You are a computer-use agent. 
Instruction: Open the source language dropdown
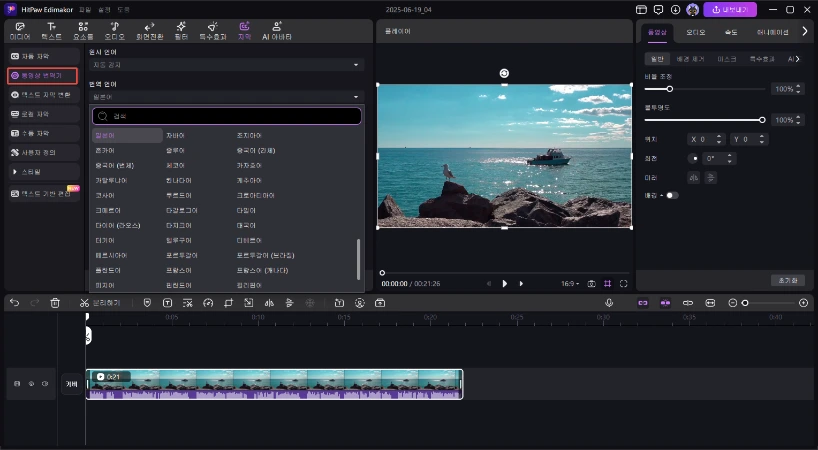[226, 65]
